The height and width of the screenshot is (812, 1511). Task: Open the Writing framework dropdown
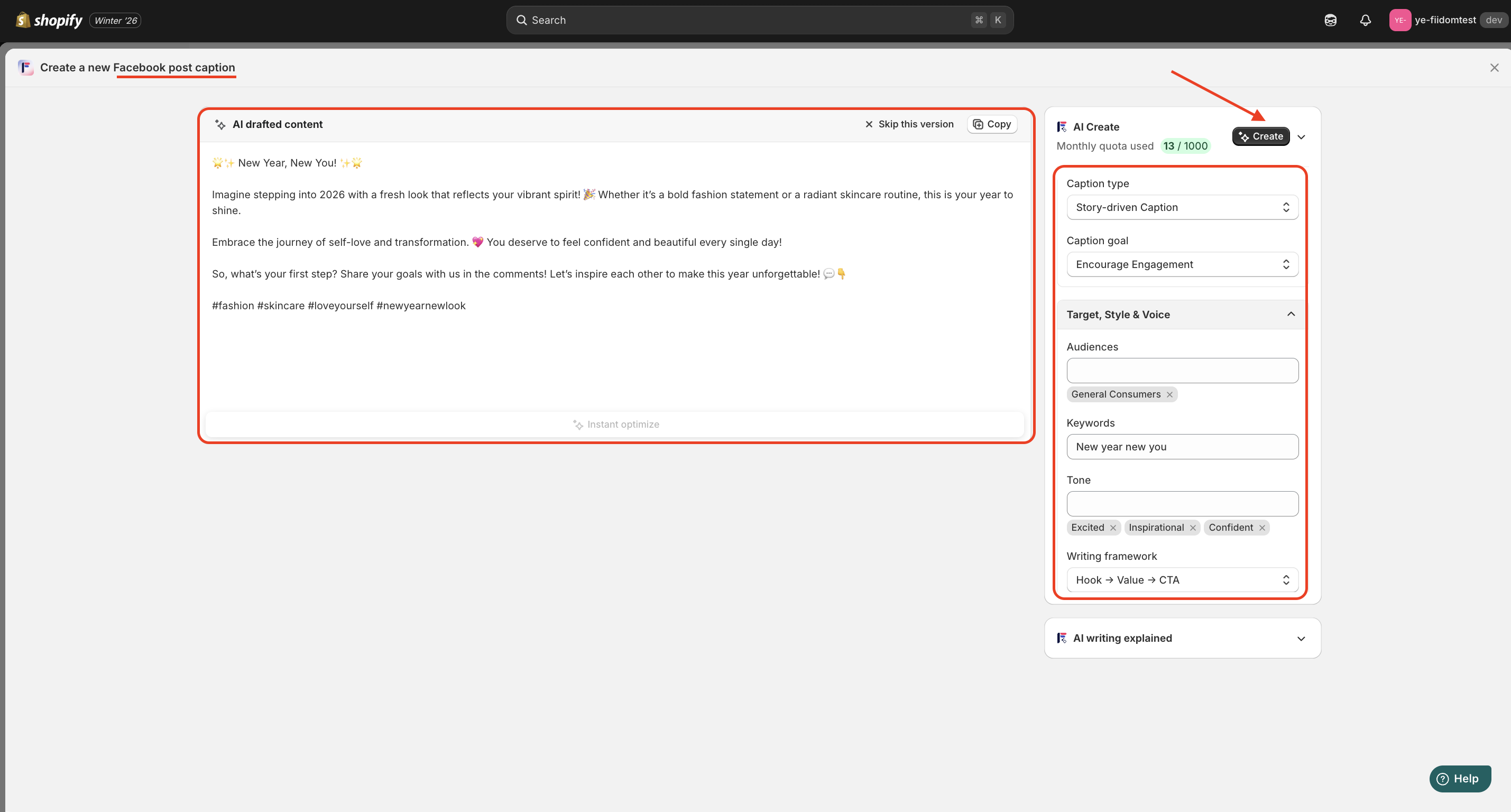(x=1182, y=580)
